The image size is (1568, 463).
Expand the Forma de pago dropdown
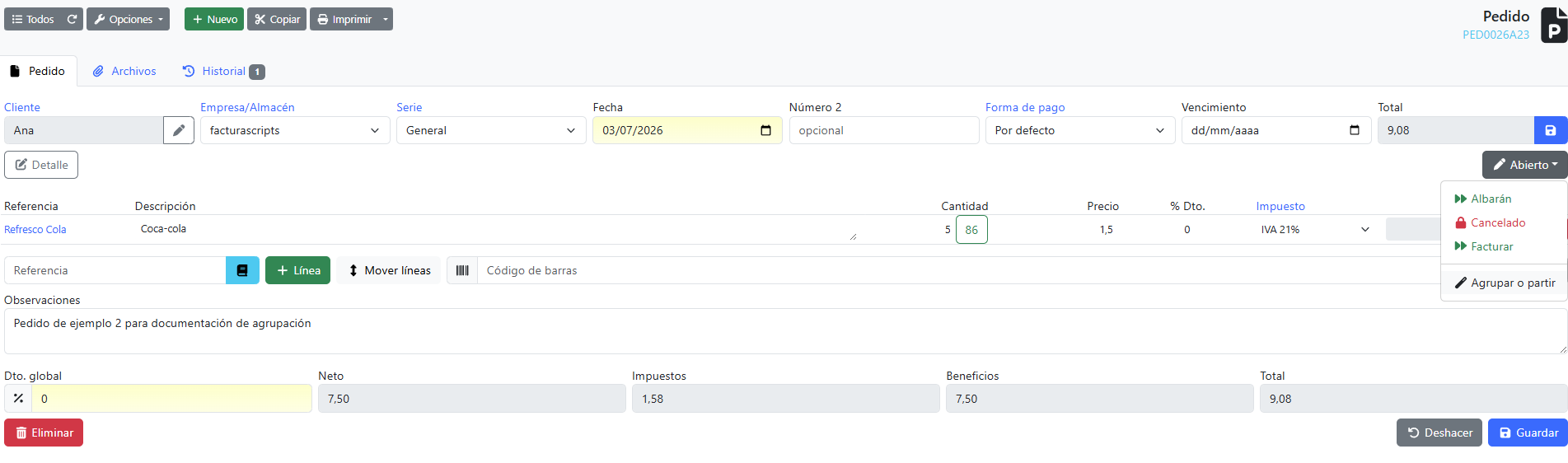point(1080,130)
